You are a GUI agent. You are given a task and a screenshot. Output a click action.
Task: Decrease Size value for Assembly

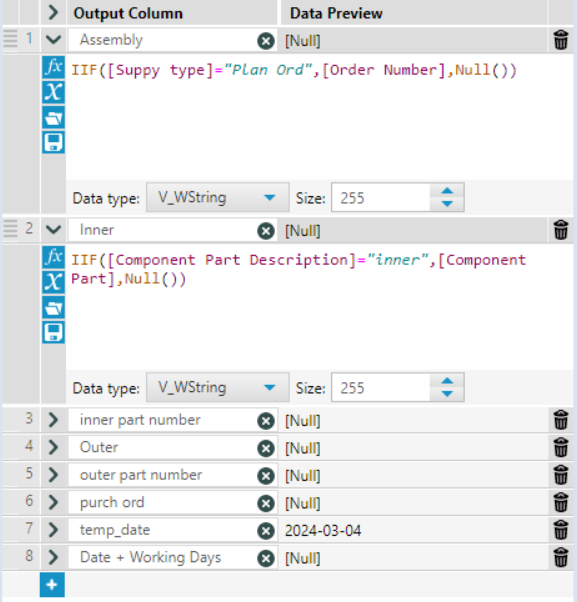coord(447,204)
